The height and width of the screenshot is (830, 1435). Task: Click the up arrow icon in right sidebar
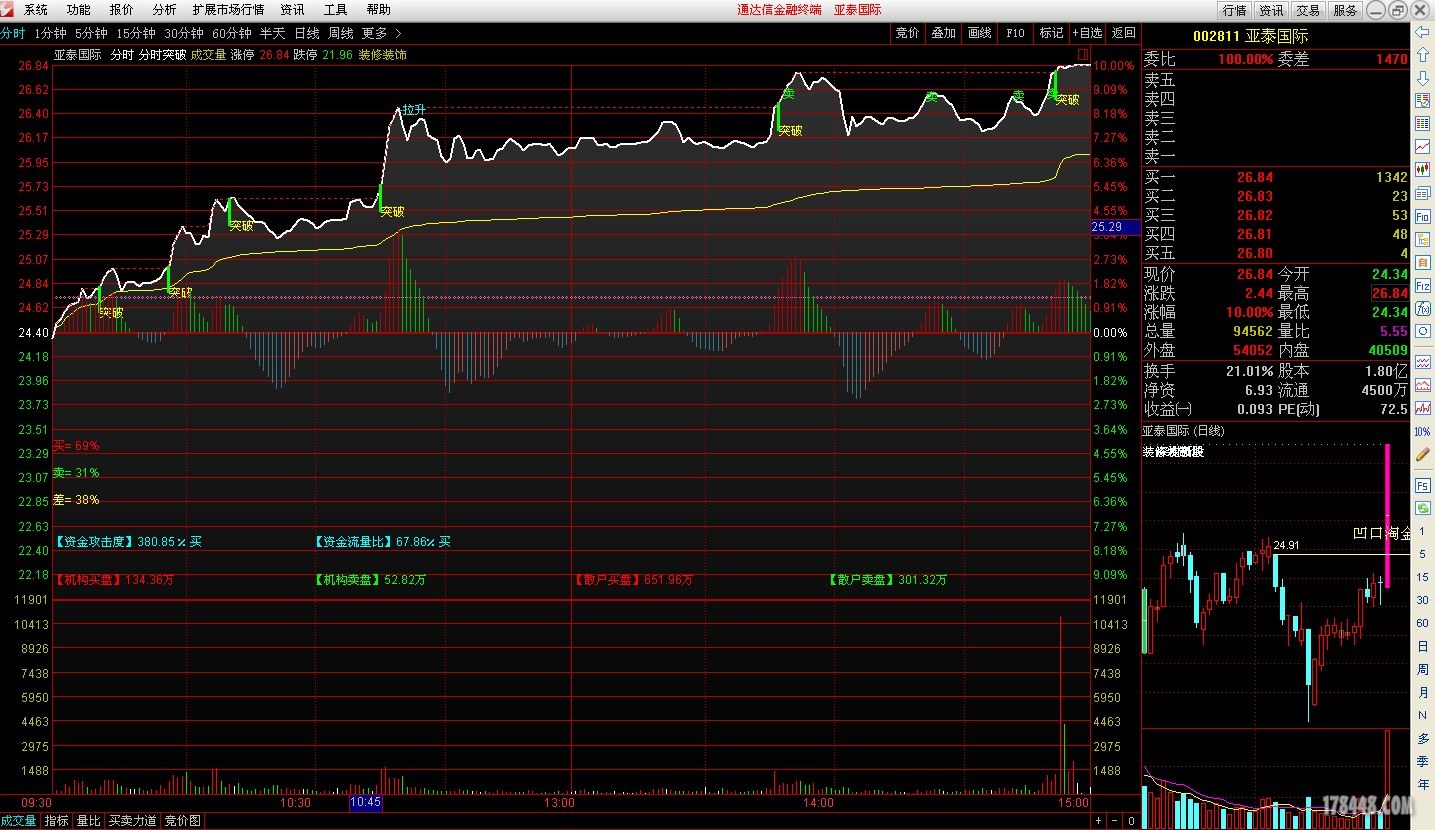click(1422, 55)
